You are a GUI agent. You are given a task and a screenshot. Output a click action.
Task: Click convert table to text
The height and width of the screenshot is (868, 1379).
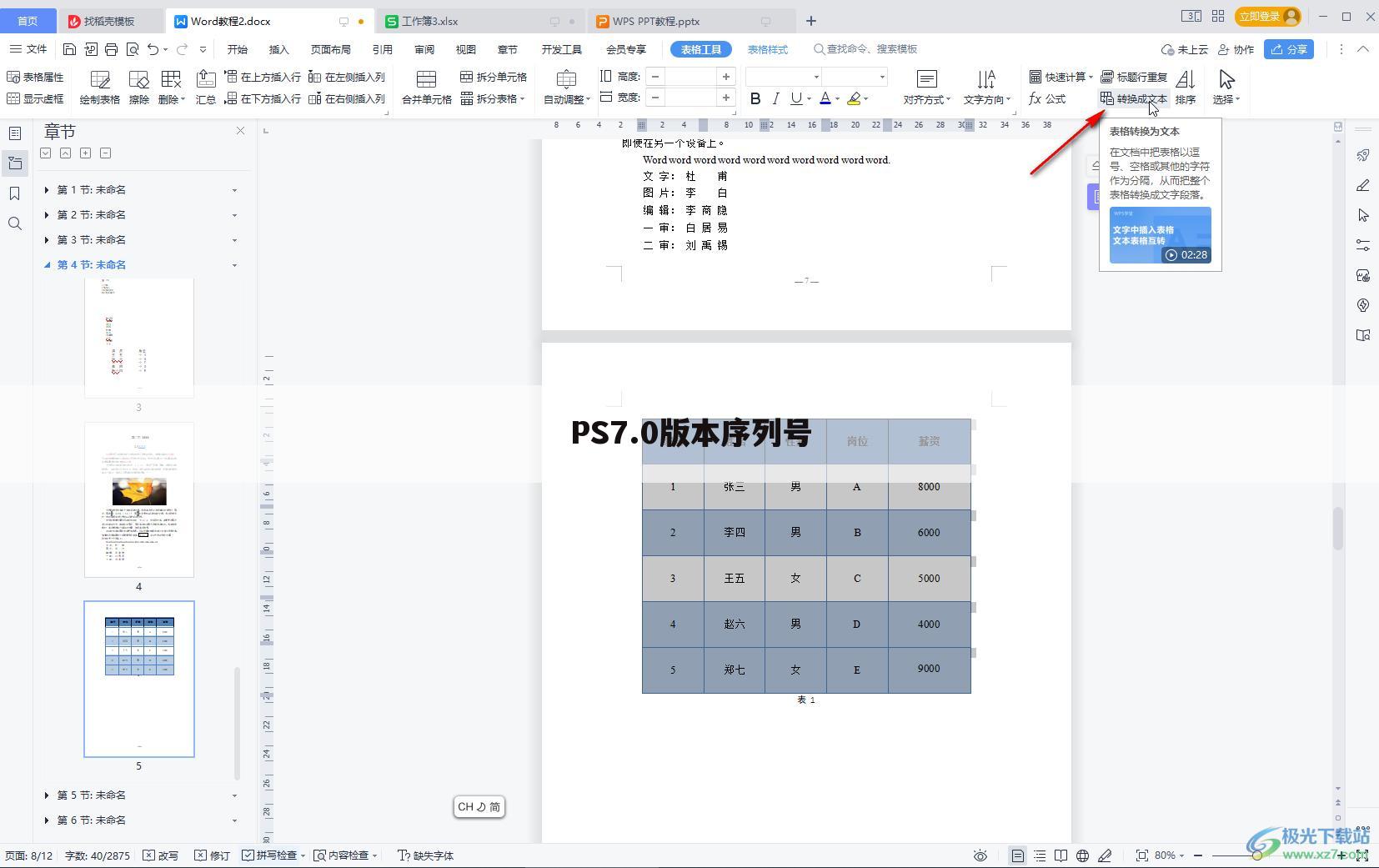1134,98
